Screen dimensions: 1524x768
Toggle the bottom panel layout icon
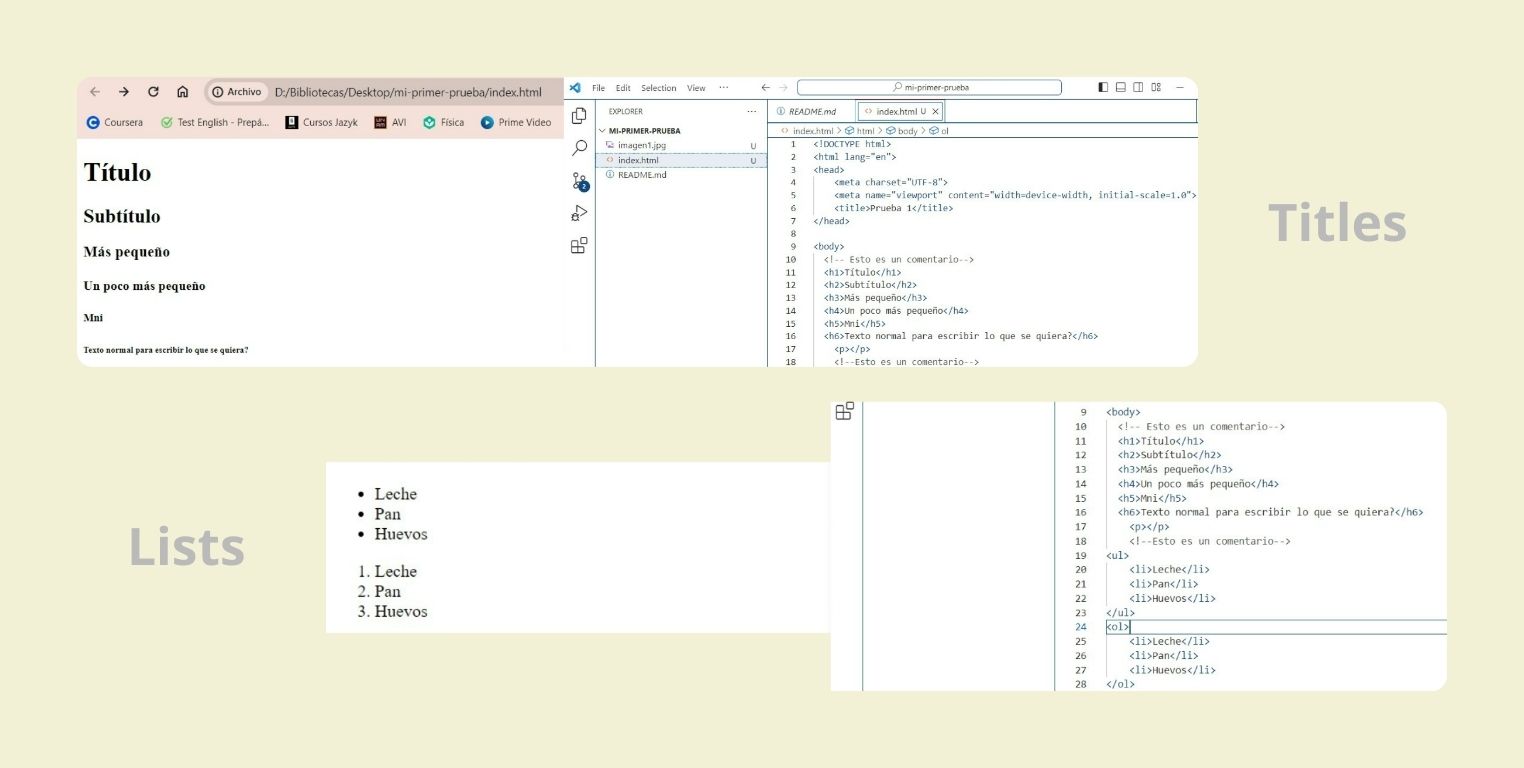1121,88
